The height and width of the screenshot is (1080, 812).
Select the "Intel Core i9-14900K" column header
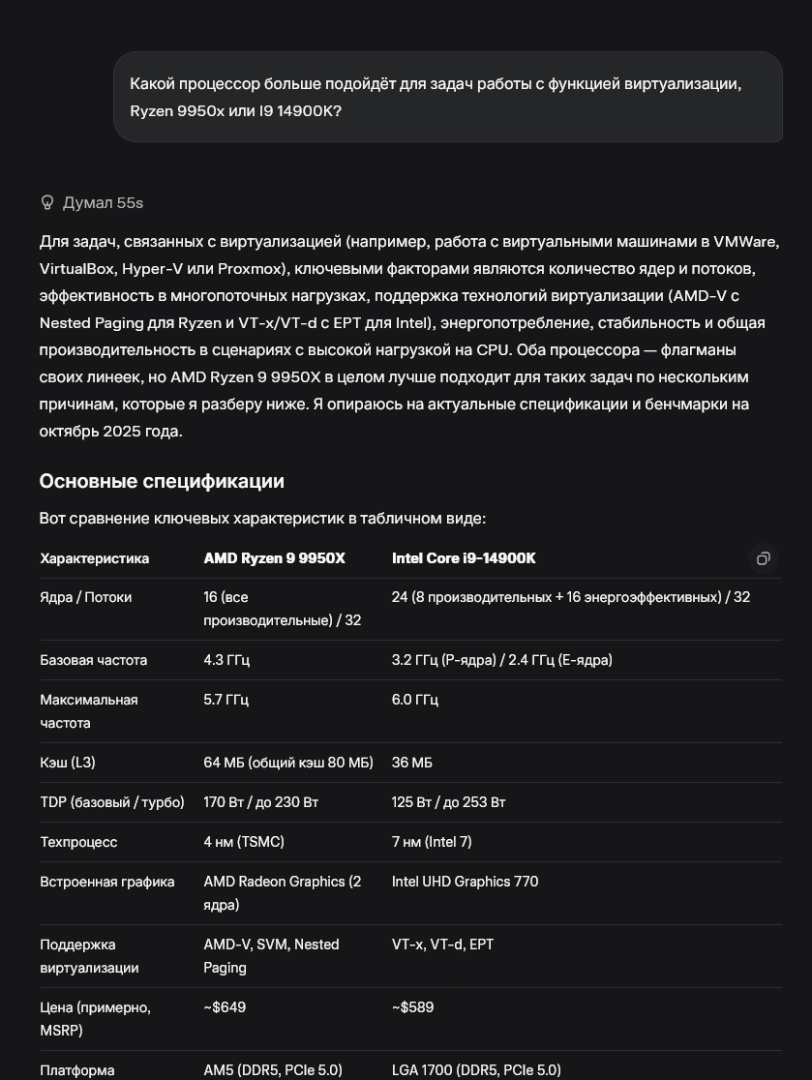[463, 558]
